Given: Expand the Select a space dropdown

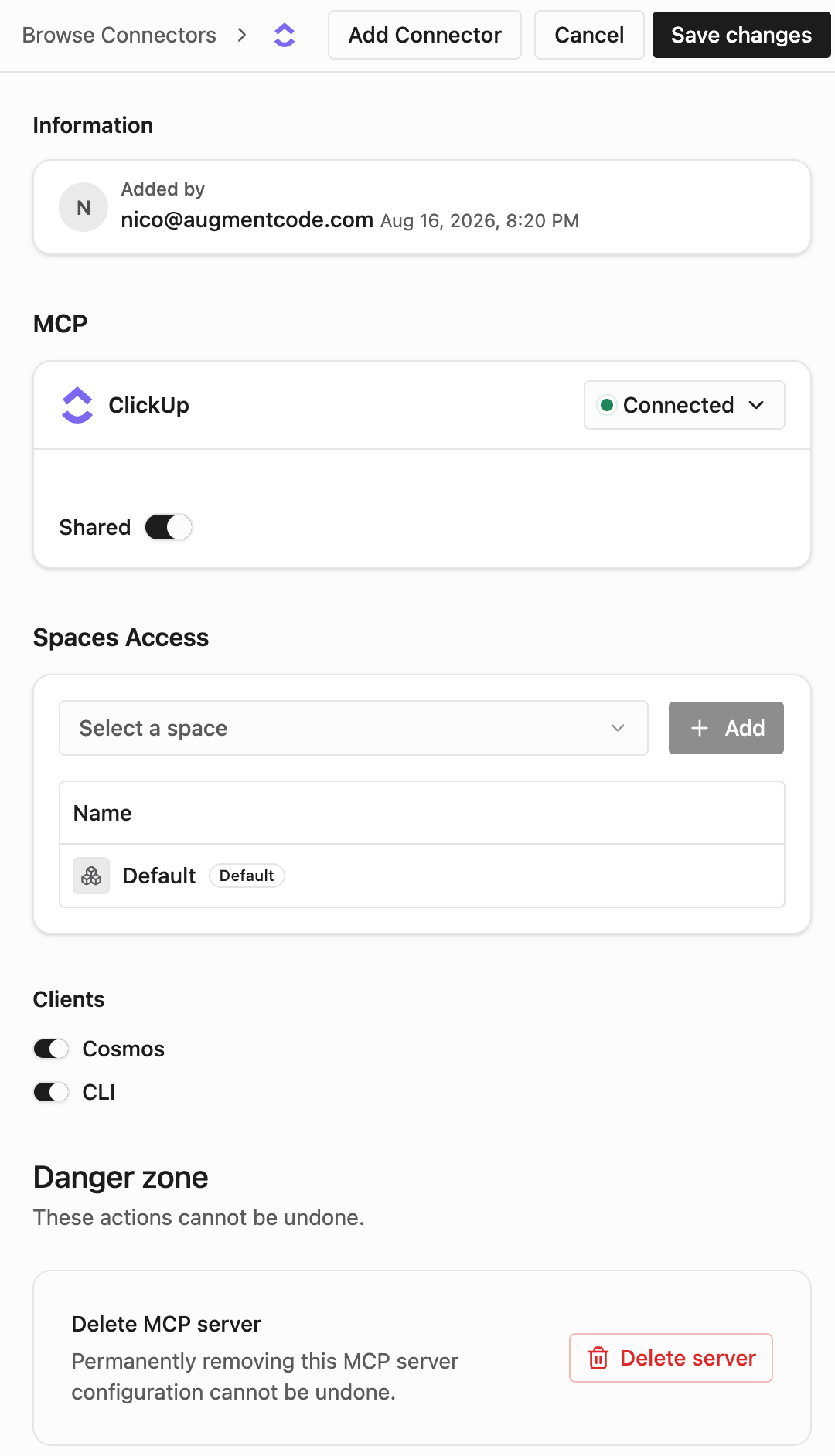Looking at the screenshot, I should [353, 728].
